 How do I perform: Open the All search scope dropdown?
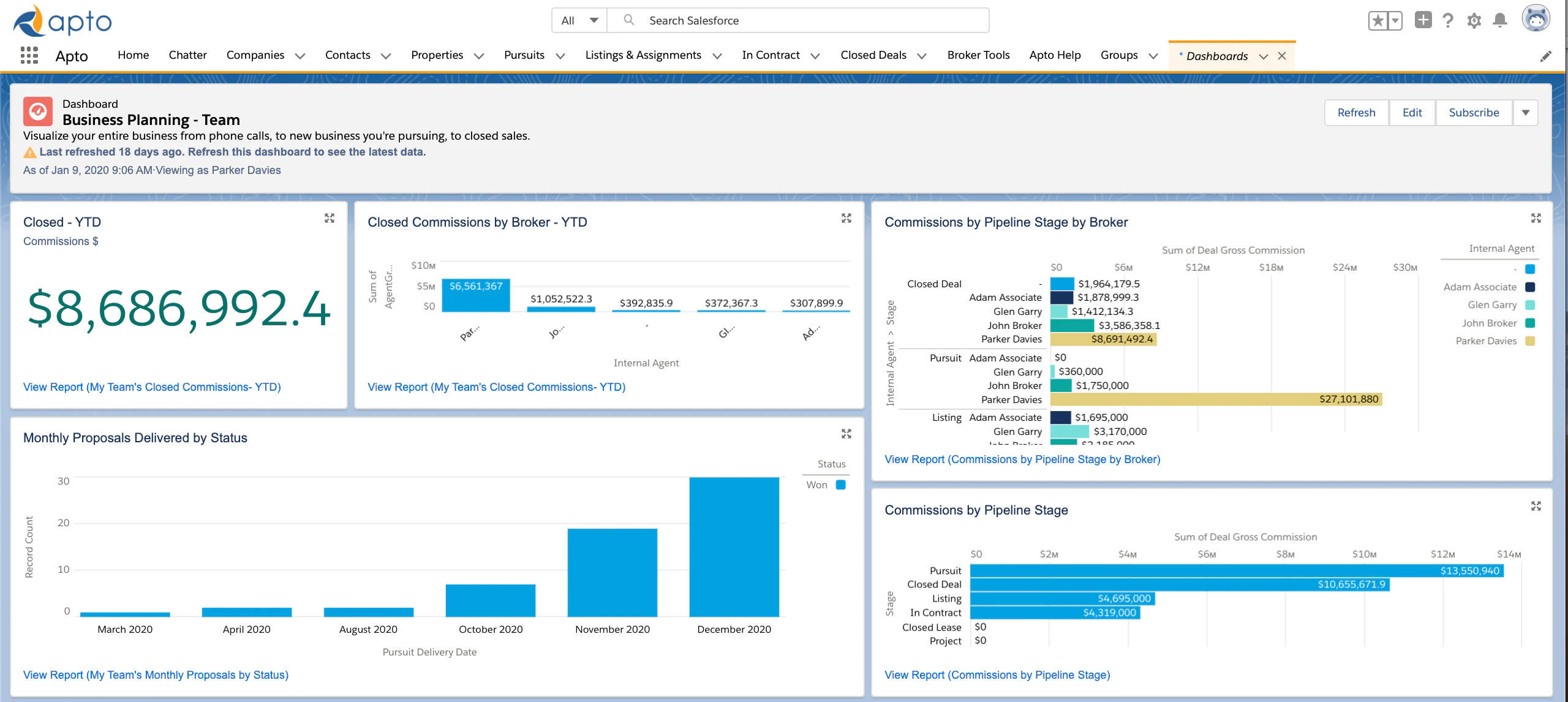click(x=579, y=20)
